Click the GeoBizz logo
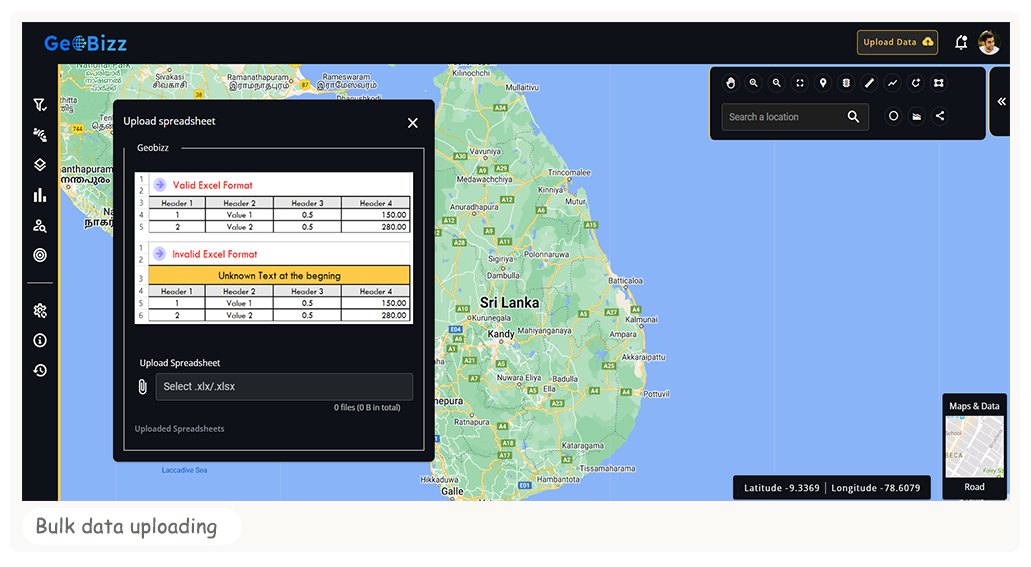Image resolution: width=1031 pixels, height=567 pixels. 85,43
